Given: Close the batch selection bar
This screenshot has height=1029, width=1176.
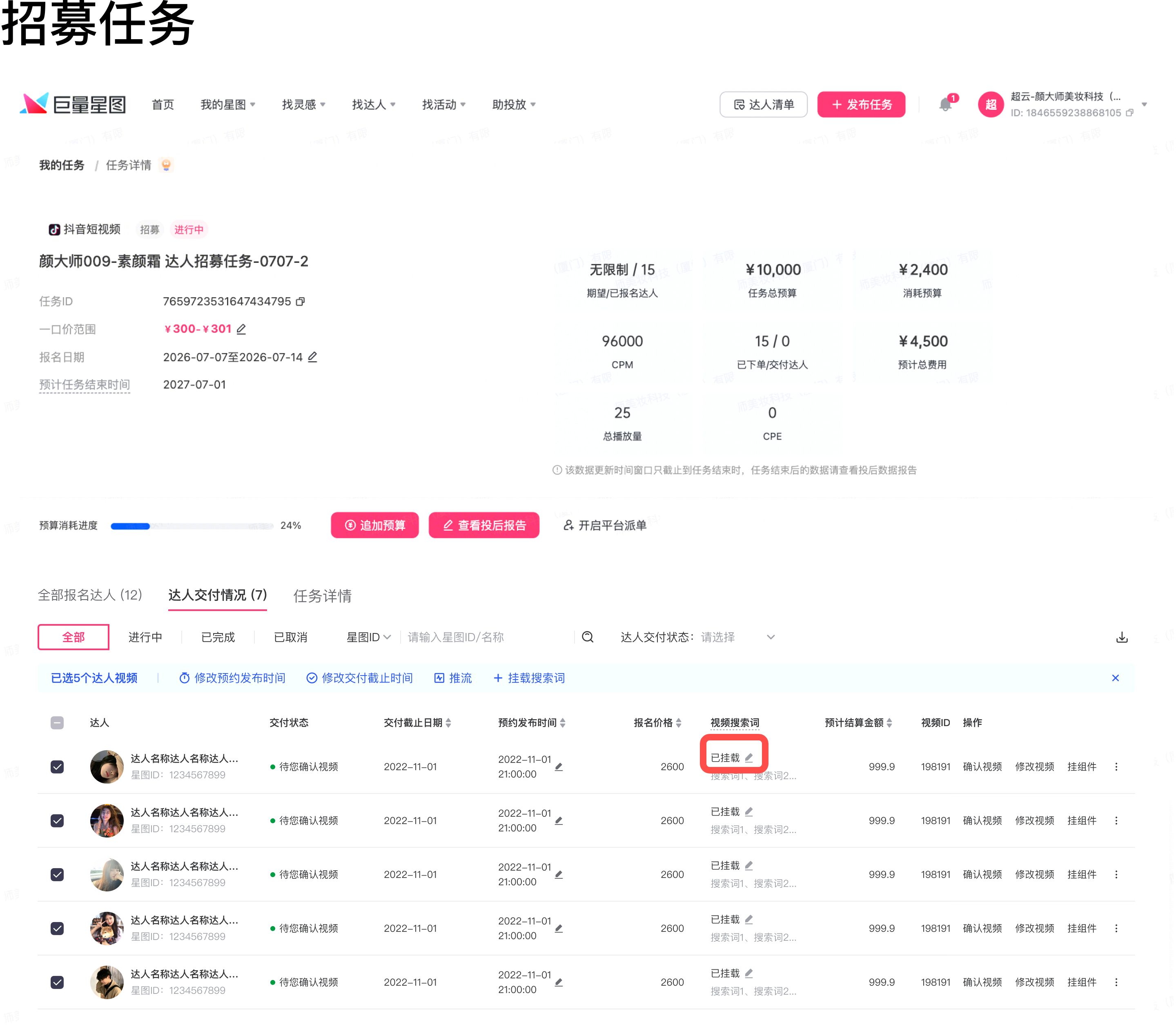Looking at the screenshot, I should pyautogui.click(x=1115, y=678).
